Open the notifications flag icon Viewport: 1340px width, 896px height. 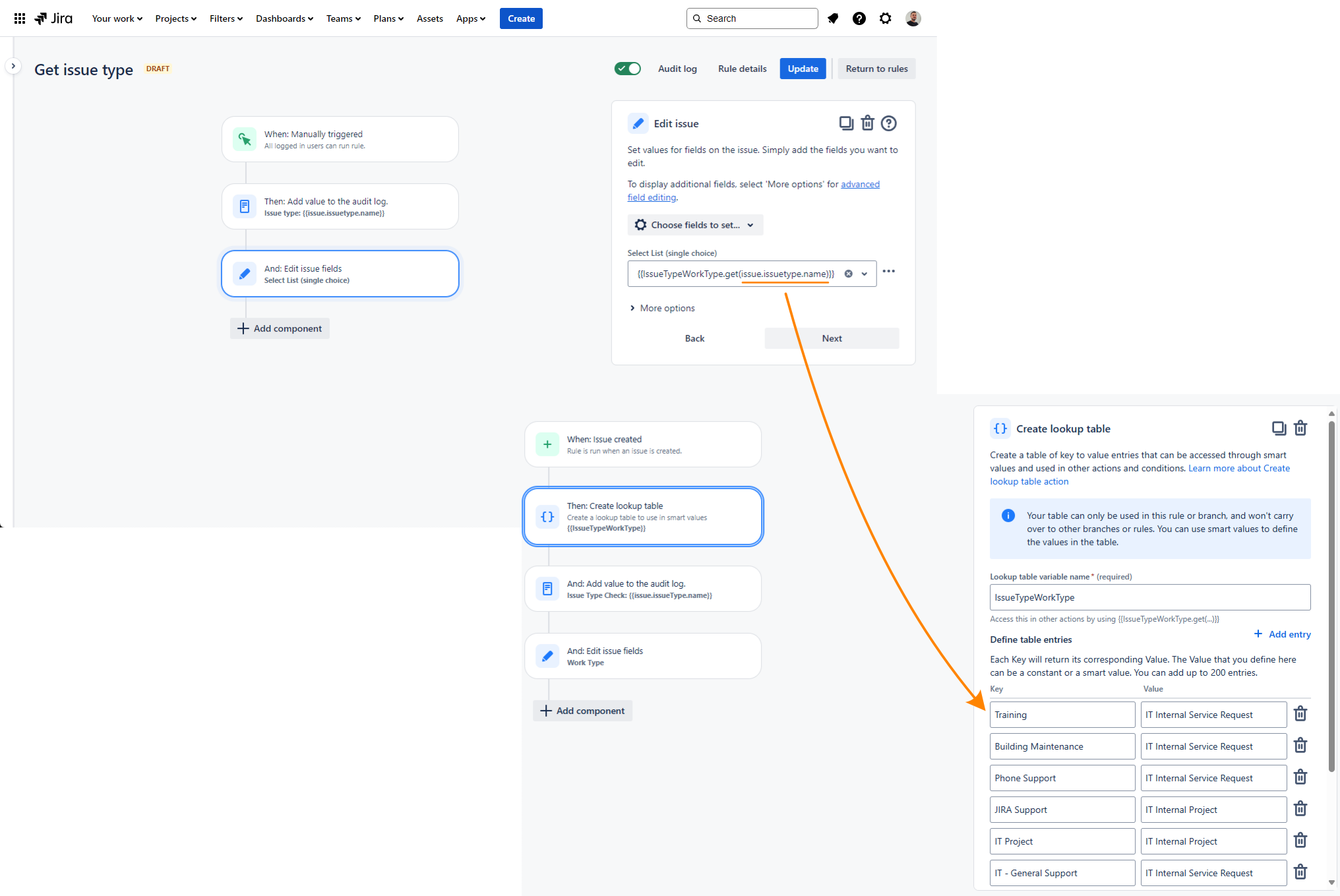pyautogui.click(x=833, y=18)
